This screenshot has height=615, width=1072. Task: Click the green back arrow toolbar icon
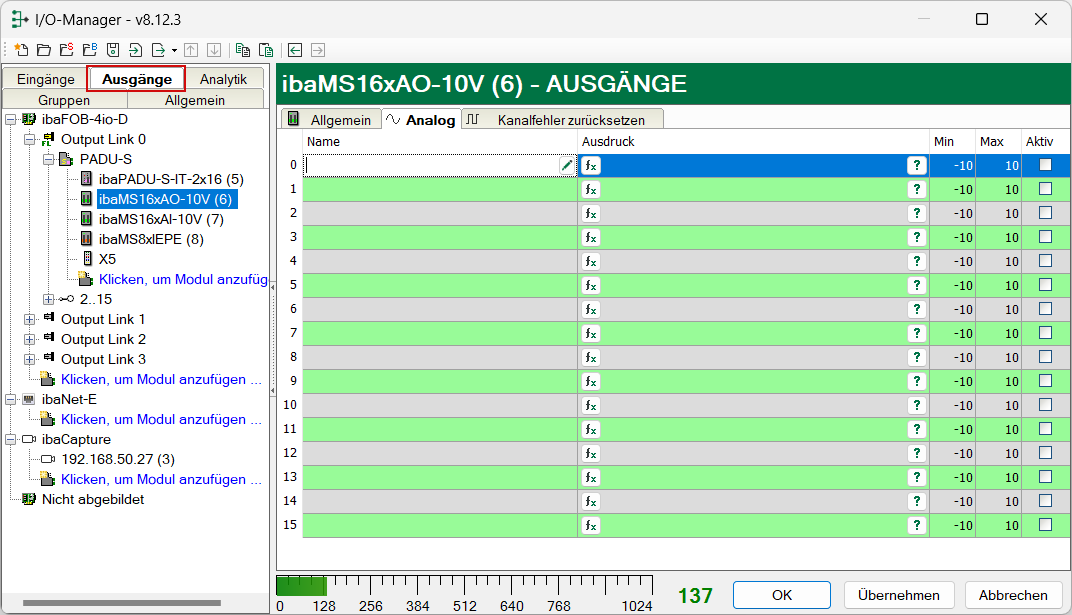pos(295,50)
